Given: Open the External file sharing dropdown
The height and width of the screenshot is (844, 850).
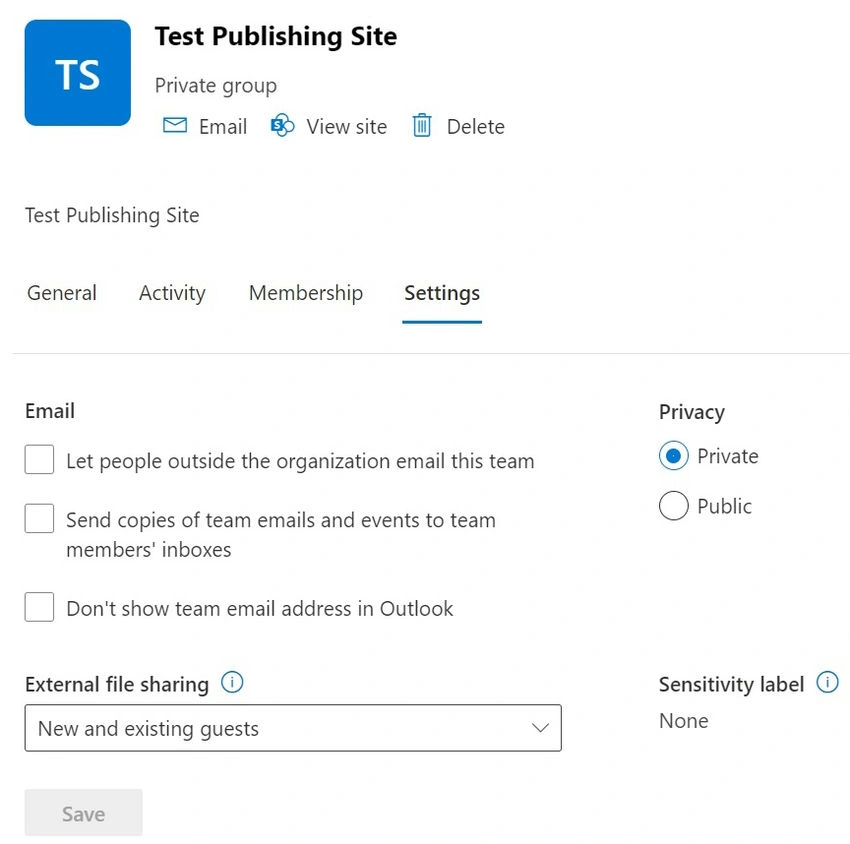Looking at the screenshot, I should 293,728.
